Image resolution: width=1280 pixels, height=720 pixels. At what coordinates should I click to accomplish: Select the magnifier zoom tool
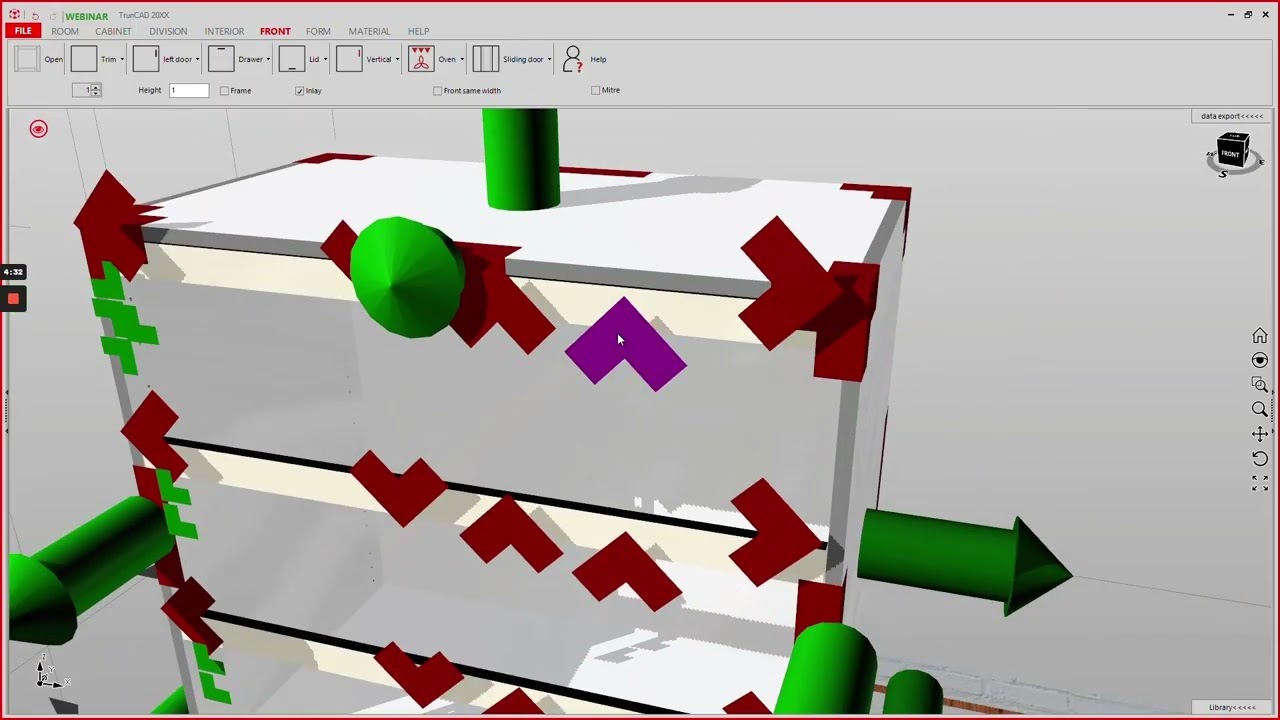coord(1260,409)
